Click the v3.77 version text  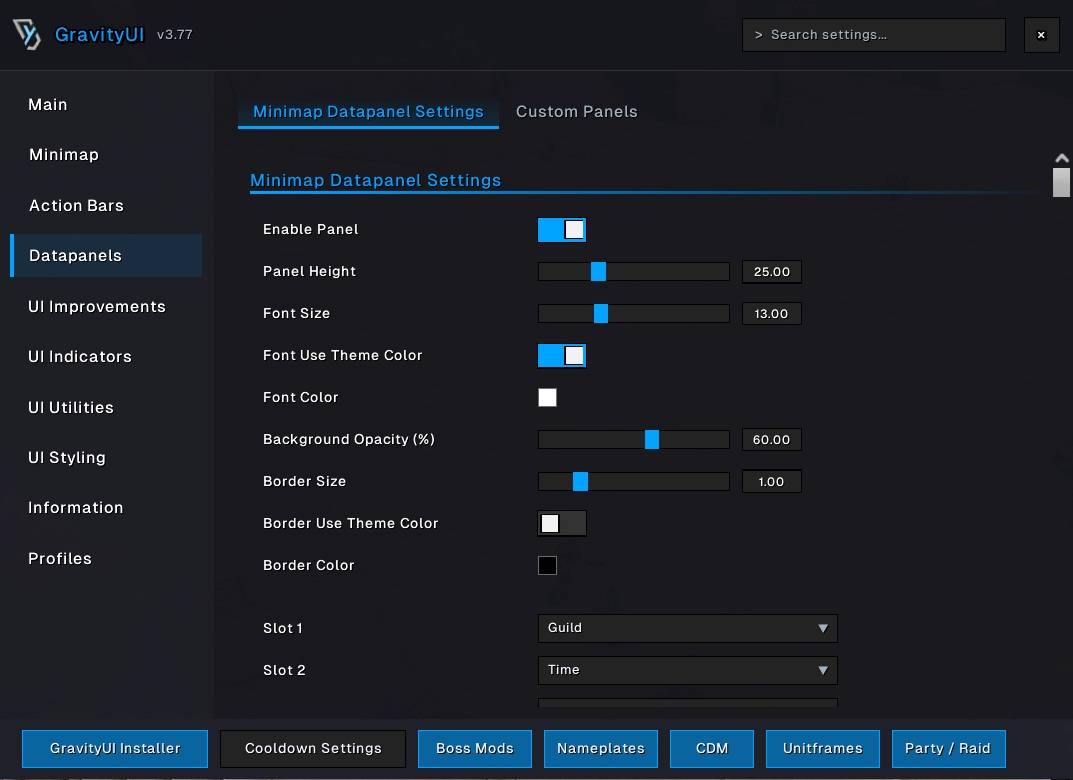click(x=174, y=34)
